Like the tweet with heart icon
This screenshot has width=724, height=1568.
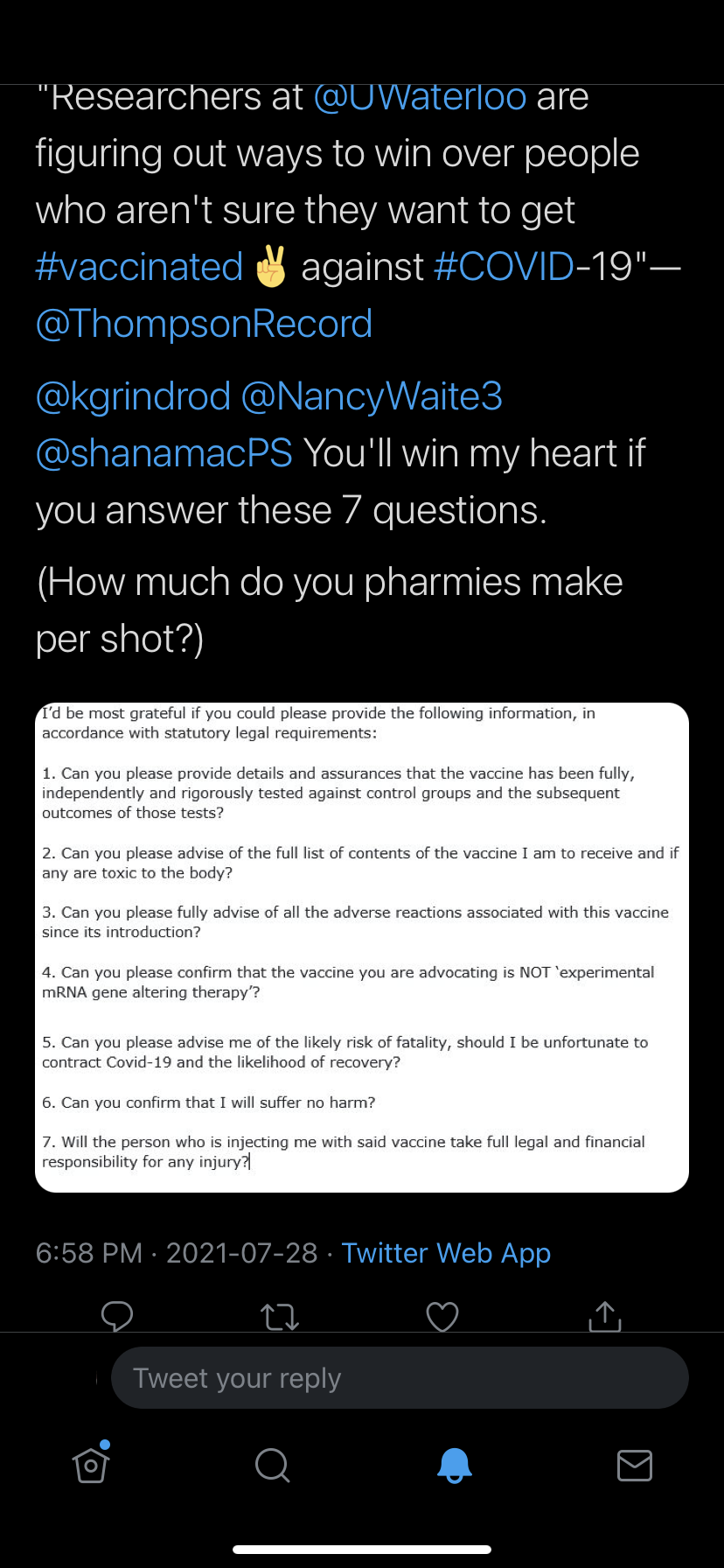pyautogui.click(x=442, y=1317)
